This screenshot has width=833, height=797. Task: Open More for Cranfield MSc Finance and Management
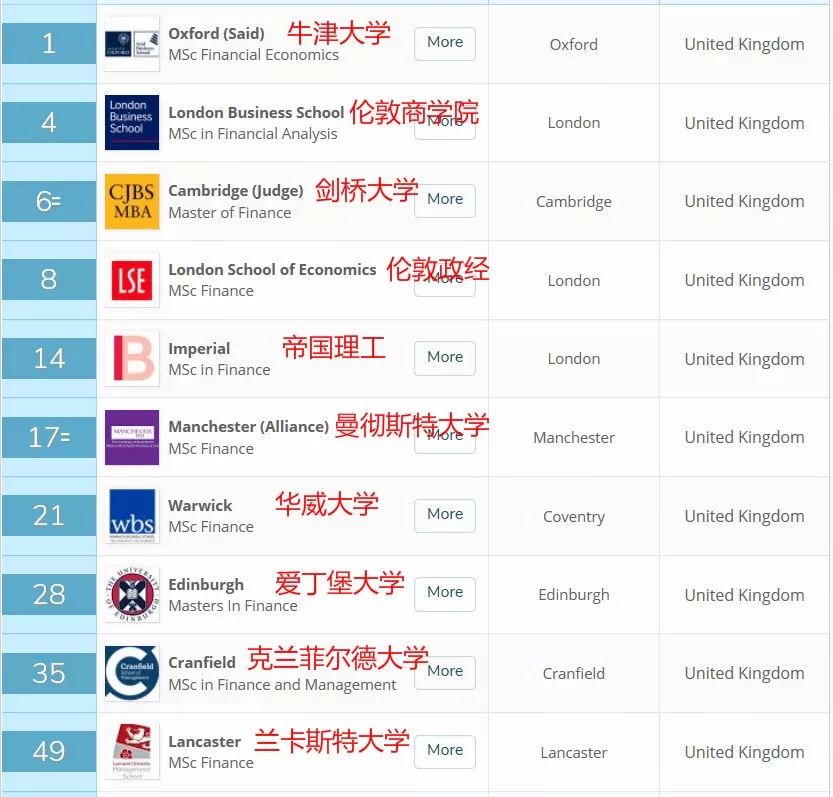(444, 672)
